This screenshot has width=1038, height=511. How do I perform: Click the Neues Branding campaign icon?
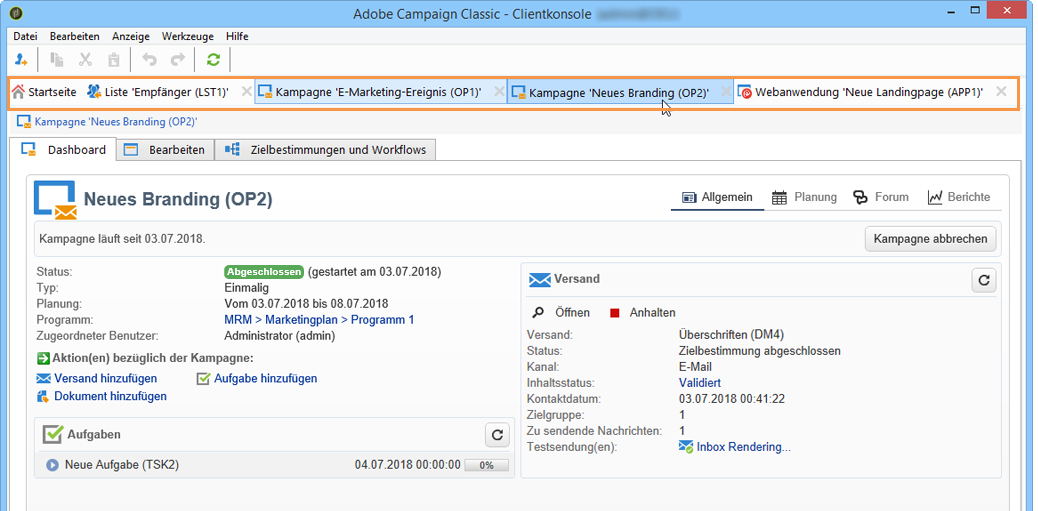tap(56, 199)
